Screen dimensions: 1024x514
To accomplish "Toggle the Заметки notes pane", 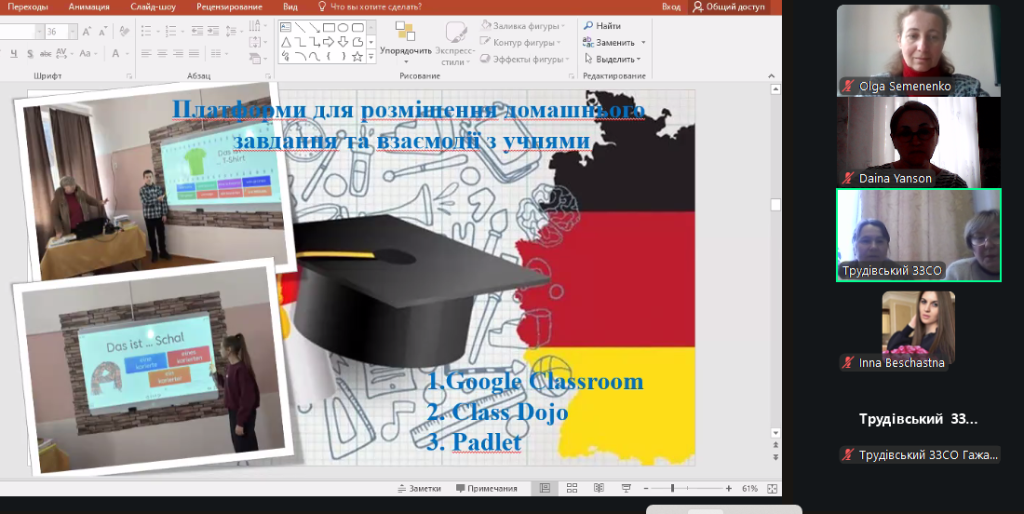I will 419,488.
